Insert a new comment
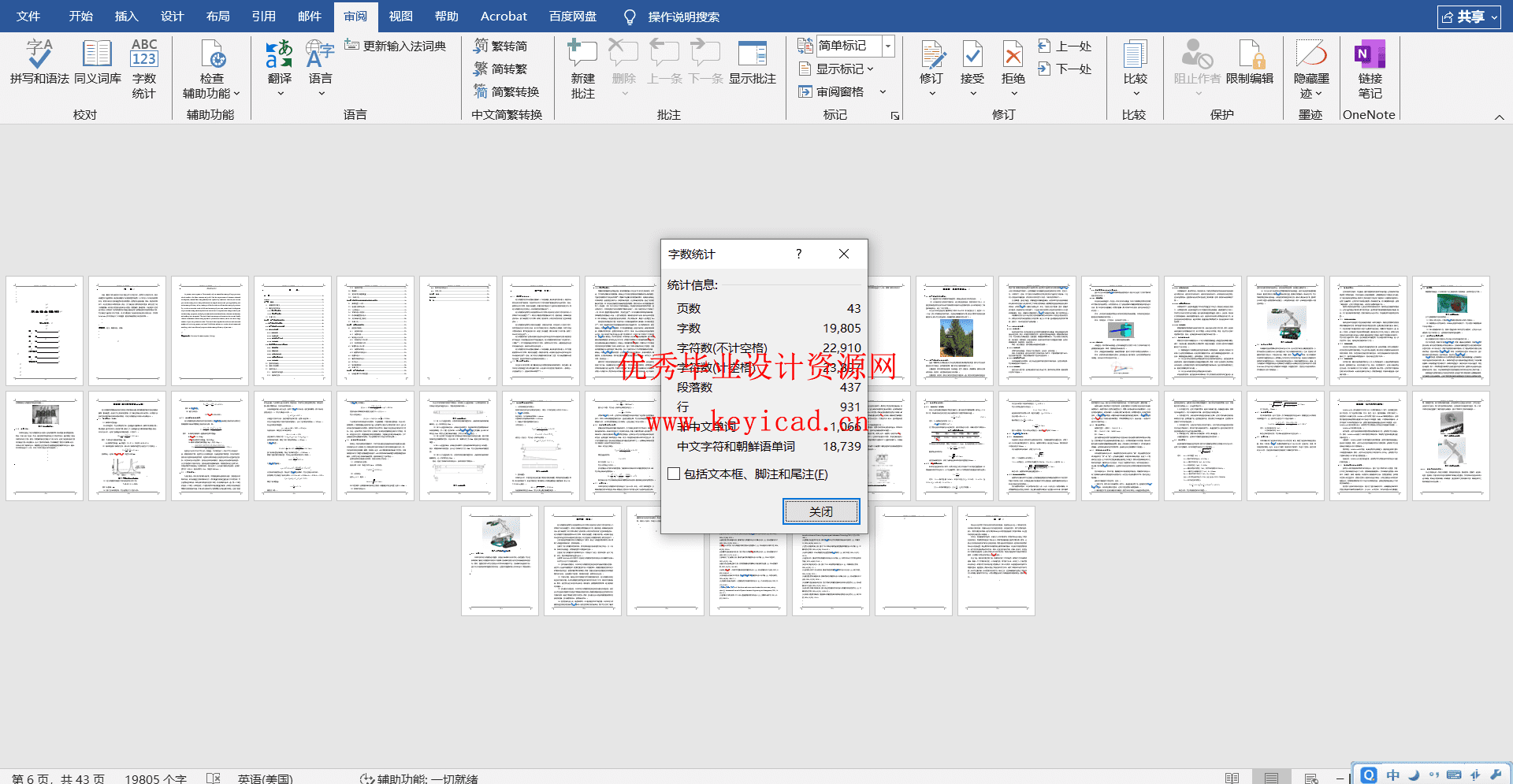1513x784 pixels. pos(582,69)
